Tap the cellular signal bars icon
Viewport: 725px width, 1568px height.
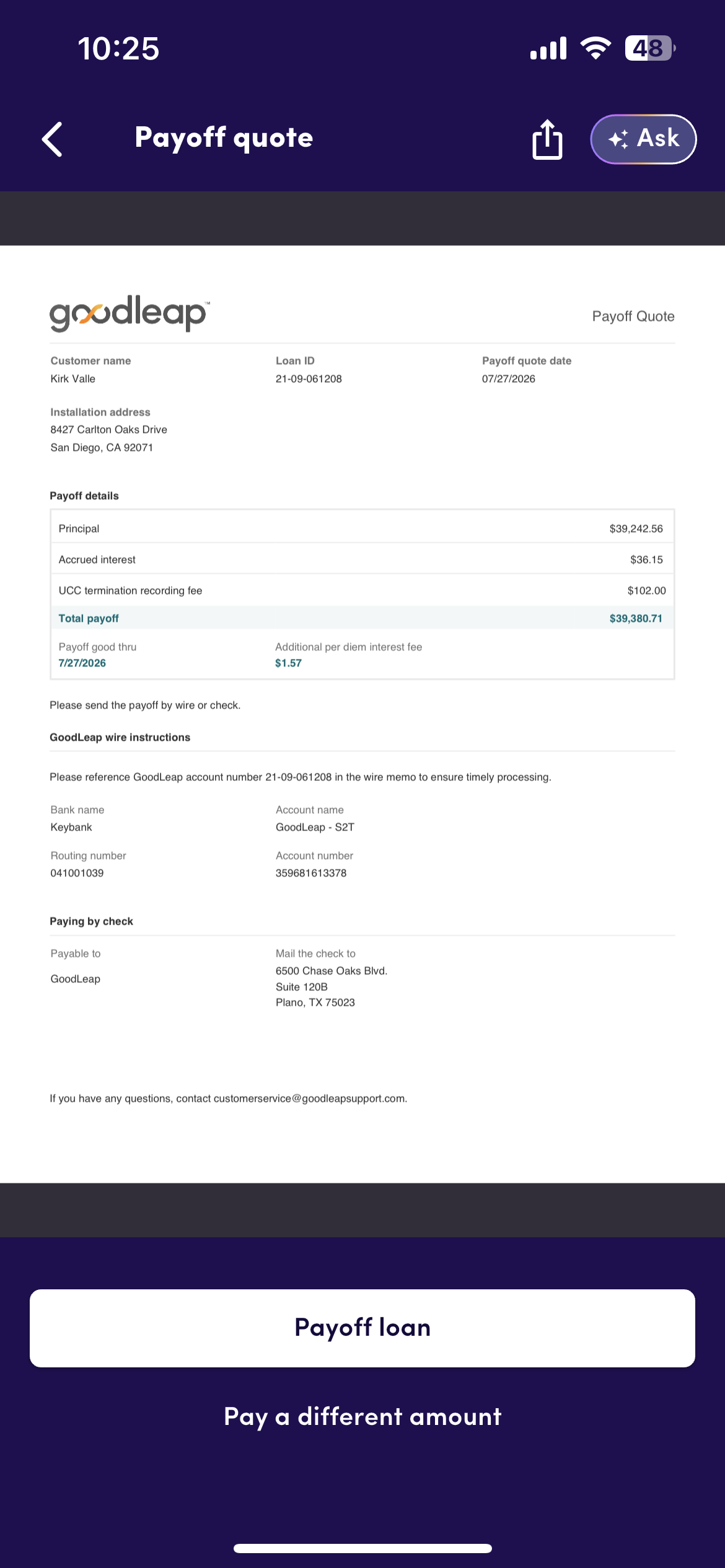548,48
